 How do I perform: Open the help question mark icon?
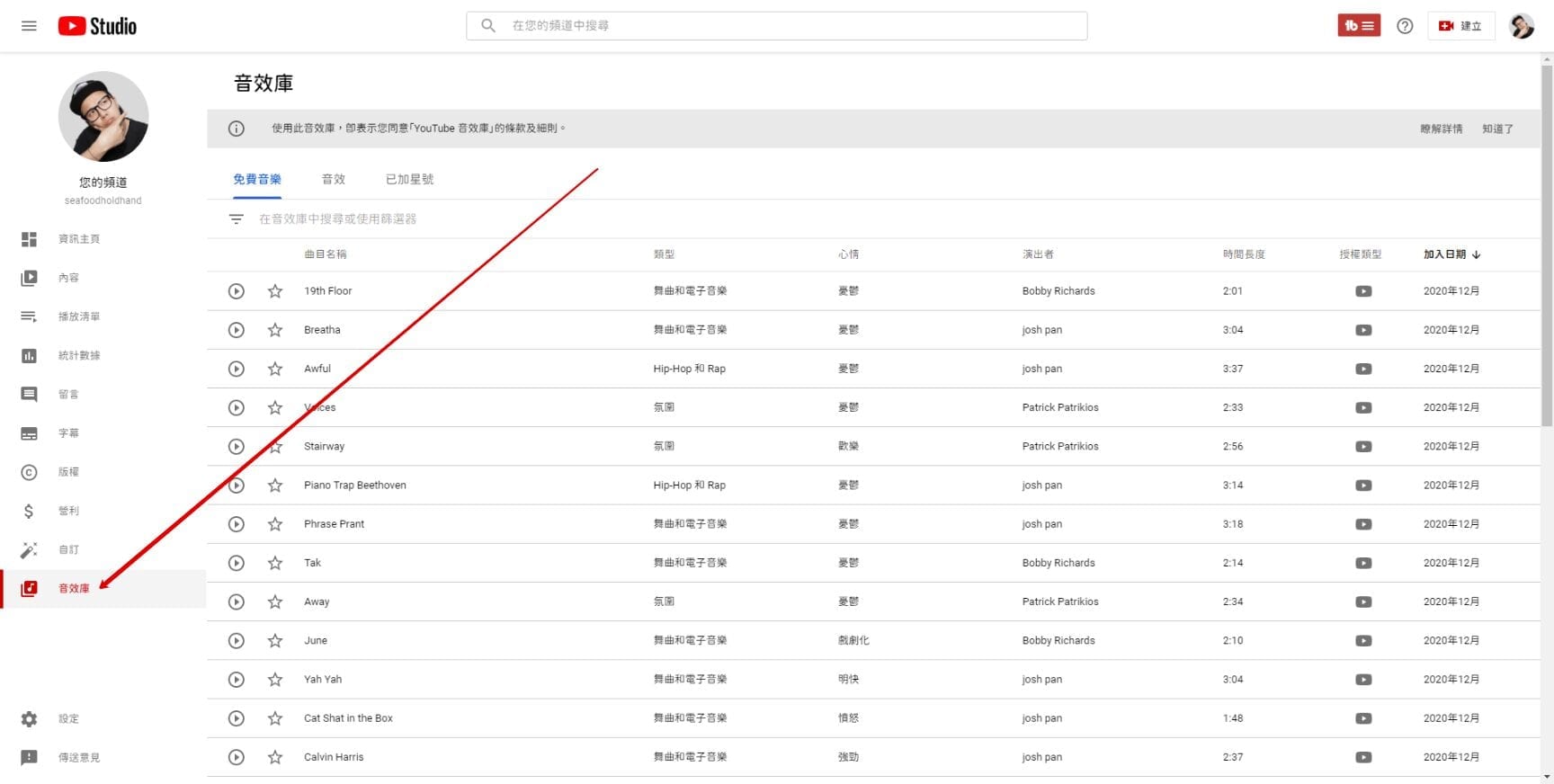[1404, 26]
